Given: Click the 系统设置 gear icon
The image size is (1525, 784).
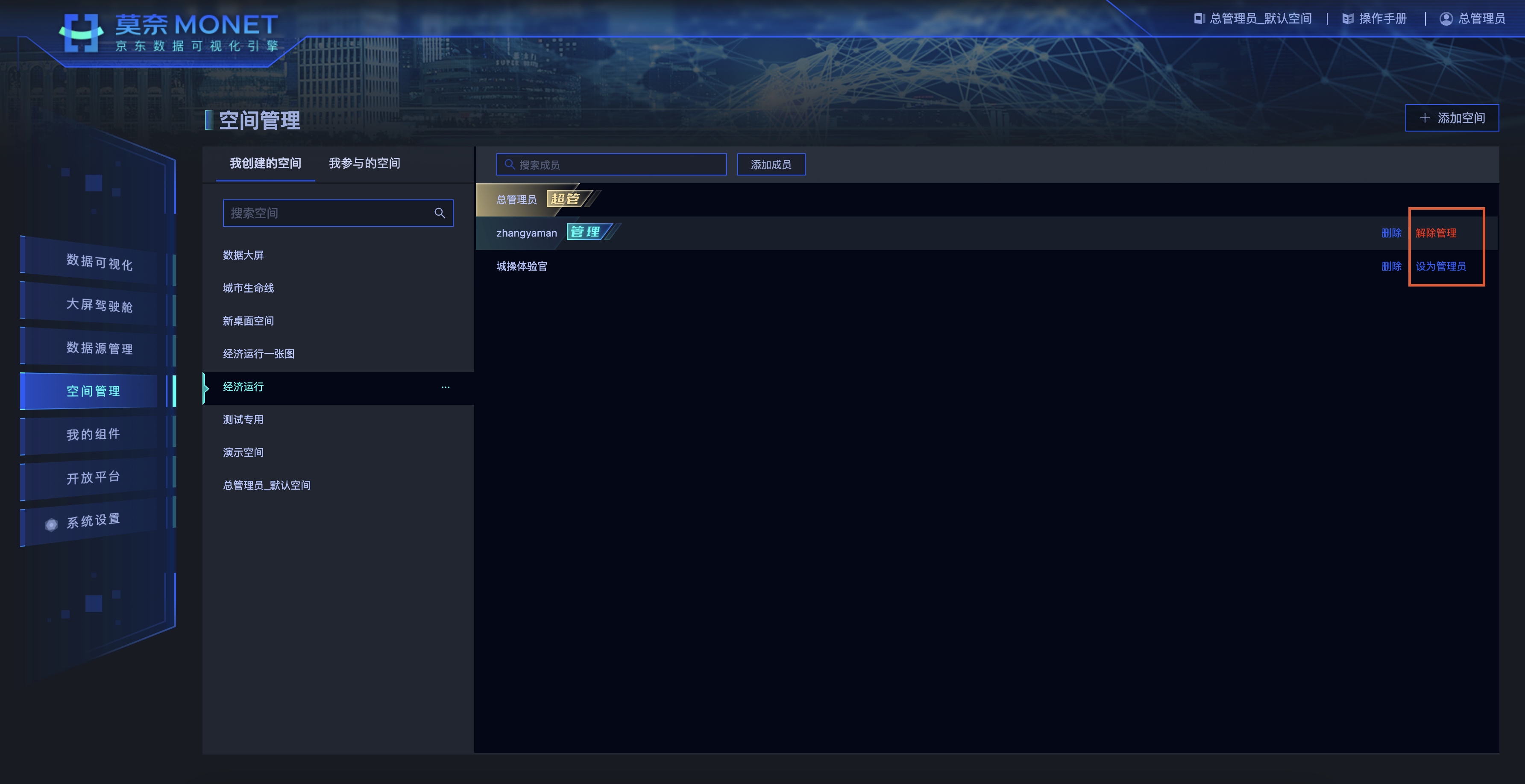Looking at the screenshot, I should click(x=52, y=525).
